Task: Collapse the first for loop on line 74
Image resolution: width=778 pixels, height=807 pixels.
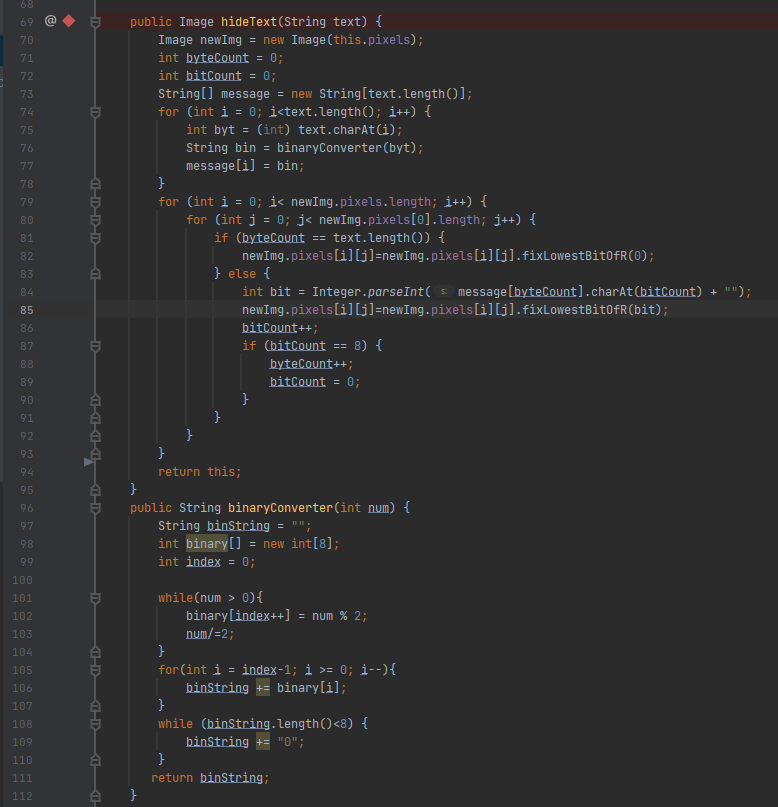Action: tap(95, 112)
